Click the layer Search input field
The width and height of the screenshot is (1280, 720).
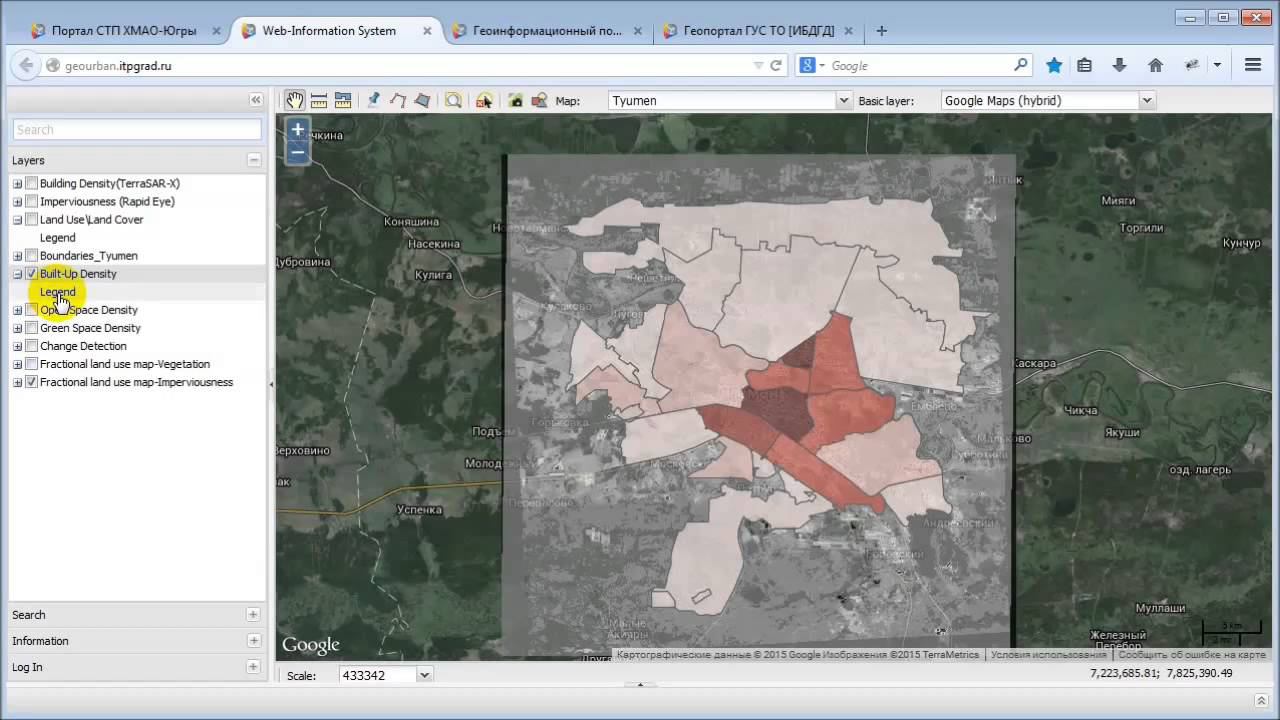click(x=137, y=130)
